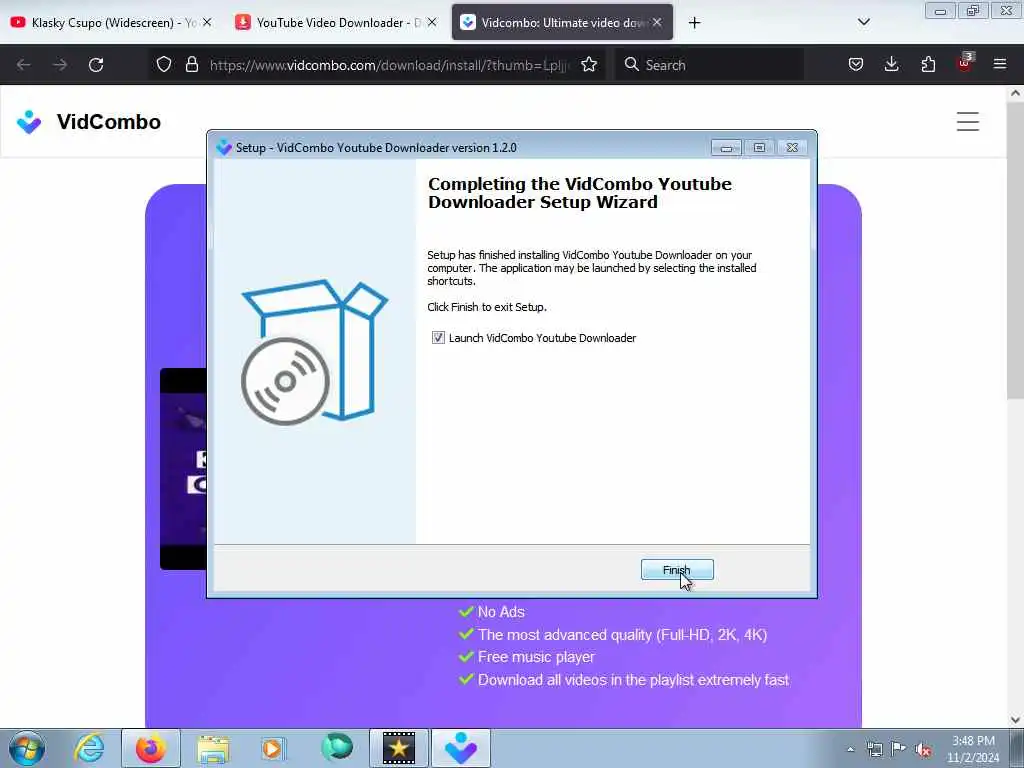Viewport: 1024px width, 768px height.
Task: Uncheck Launch VidCombo Youtube Downloader checkbox
Action: coord(438,338)
